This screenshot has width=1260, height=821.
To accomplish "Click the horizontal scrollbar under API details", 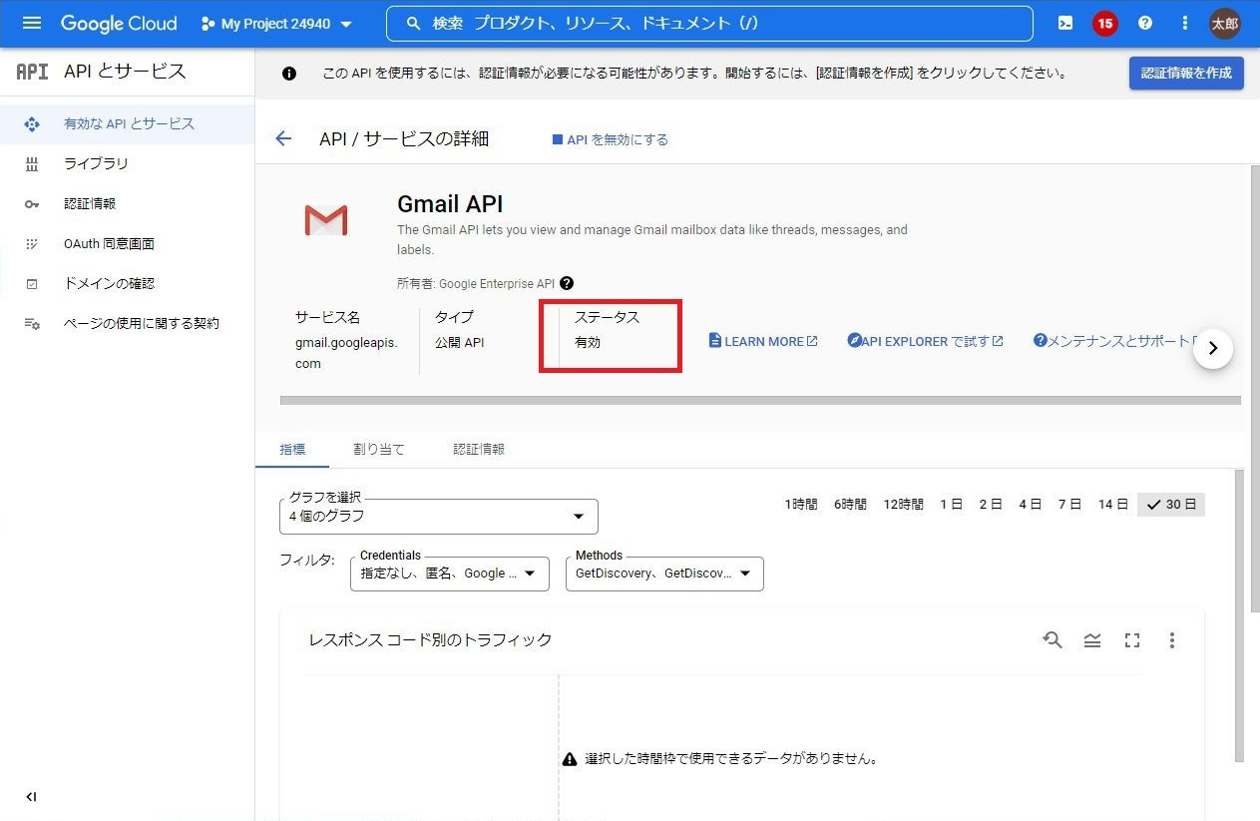I will [760, 400].
